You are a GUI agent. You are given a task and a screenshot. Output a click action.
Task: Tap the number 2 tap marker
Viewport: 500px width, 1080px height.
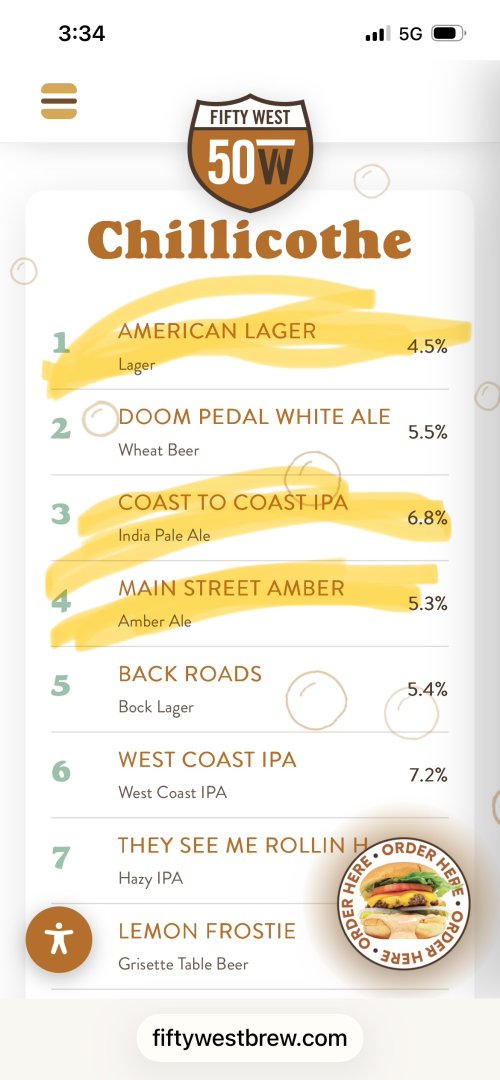[x=61, y=428]
